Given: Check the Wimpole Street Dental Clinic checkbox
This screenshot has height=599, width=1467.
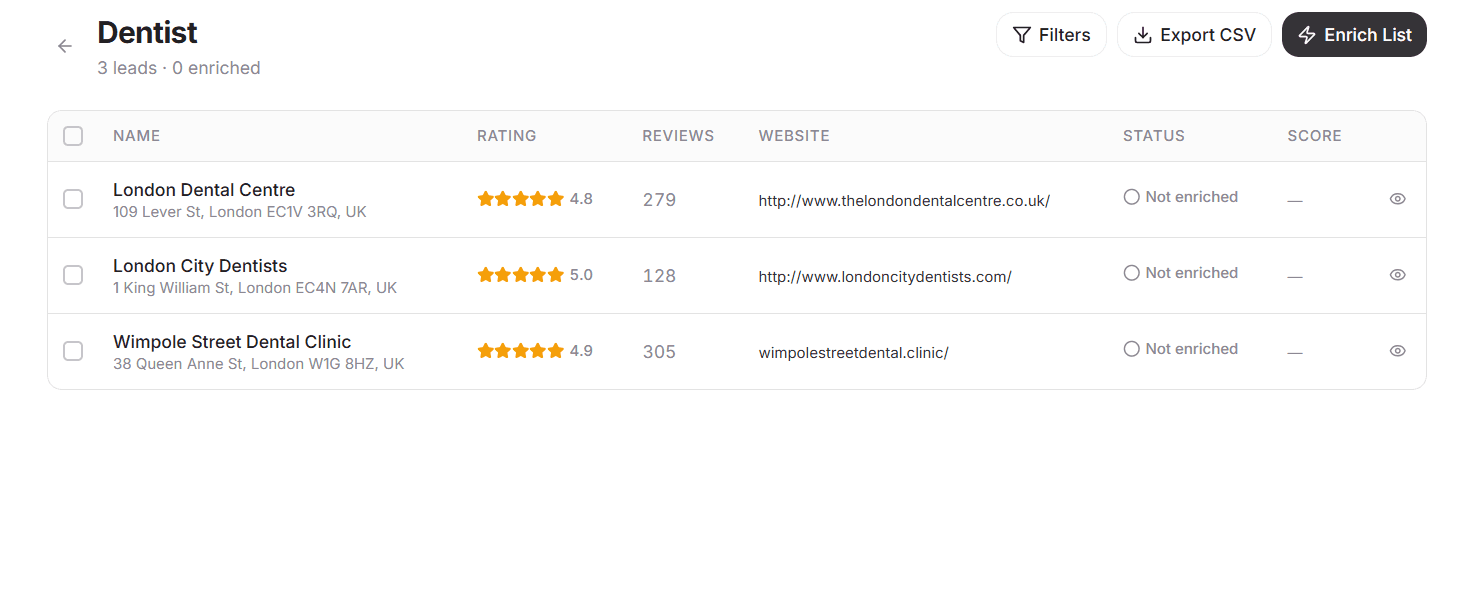Looking at the screenshot, I should [73, 351].
